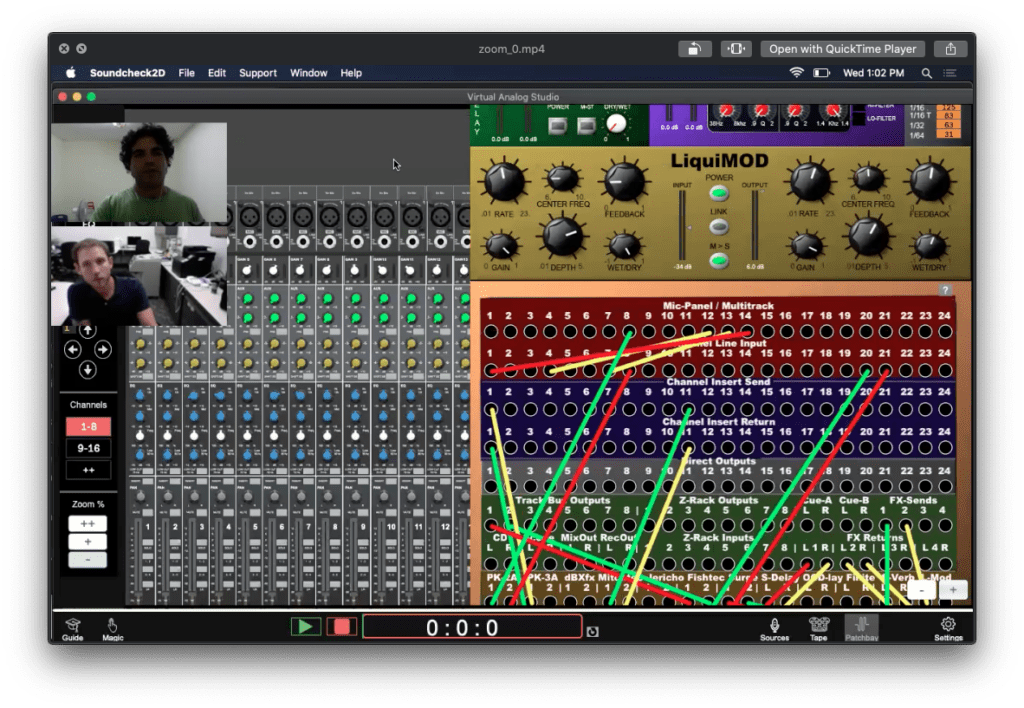1024x708 pixels.
Task: Click the right LiquiMOD FEEDBACK knob
Action: tap(930, 182)
